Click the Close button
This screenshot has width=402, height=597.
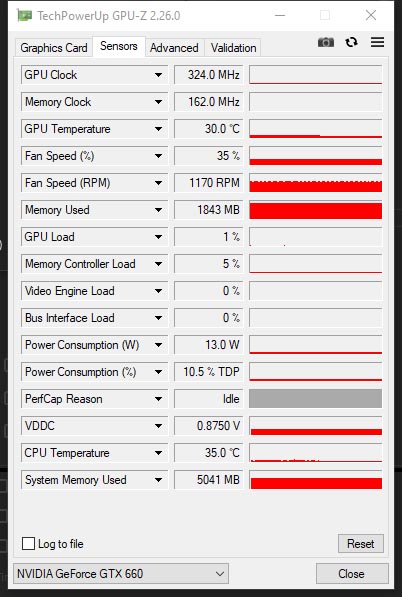pyautogui.click(x=352, y=573)
